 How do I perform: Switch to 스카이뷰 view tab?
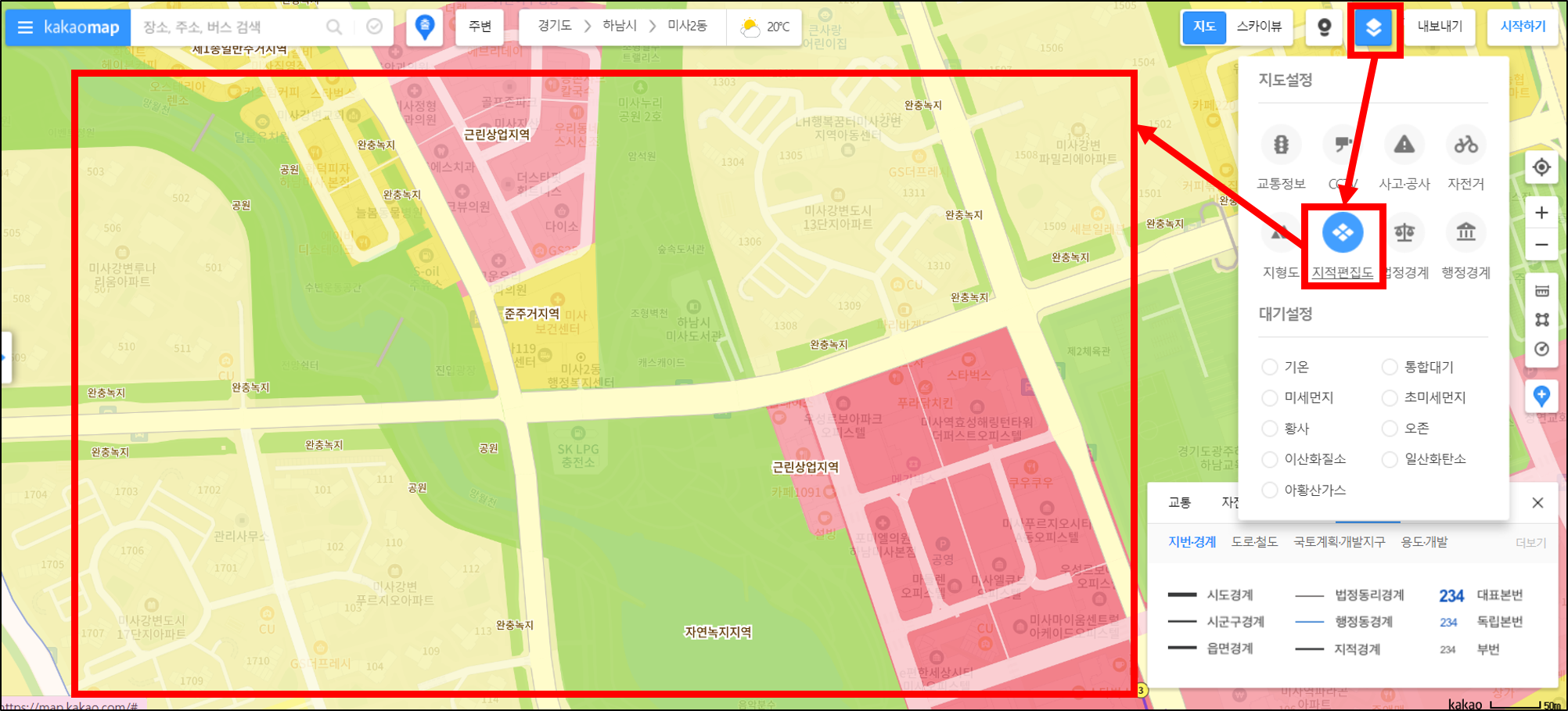point(1260,27)
